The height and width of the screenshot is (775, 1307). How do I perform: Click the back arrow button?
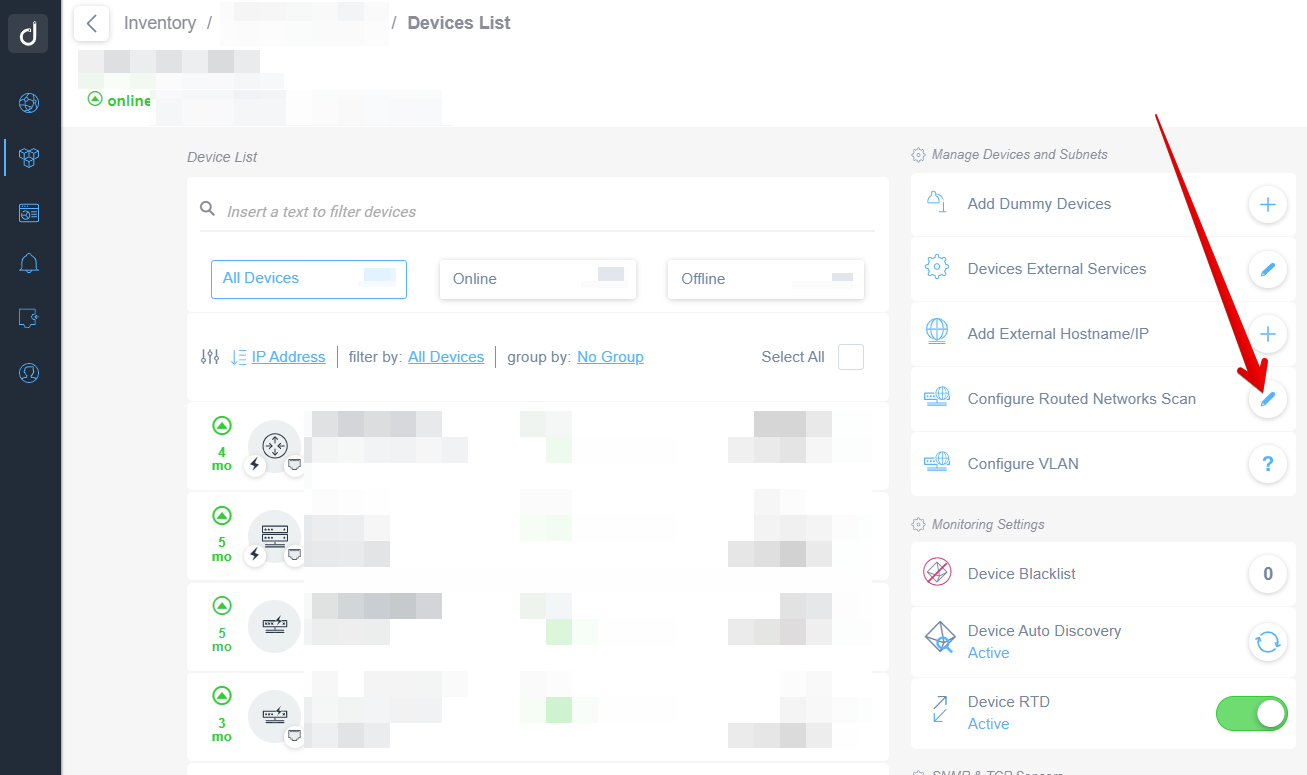pyautogui.click(x=91, y=23)
